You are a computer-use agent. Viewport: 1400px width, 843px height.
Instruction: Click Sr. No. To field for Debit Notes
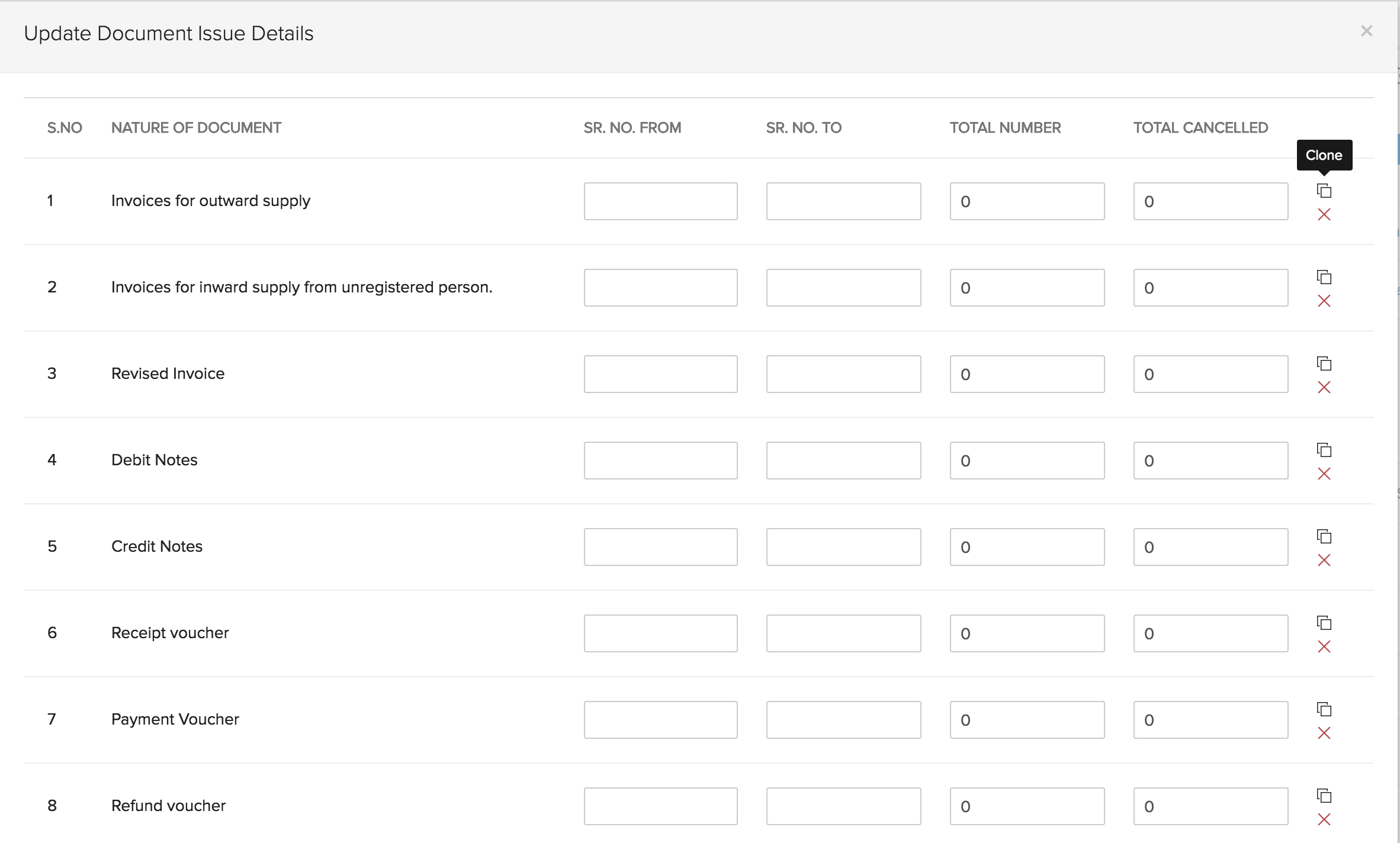[x=843, y=461]
